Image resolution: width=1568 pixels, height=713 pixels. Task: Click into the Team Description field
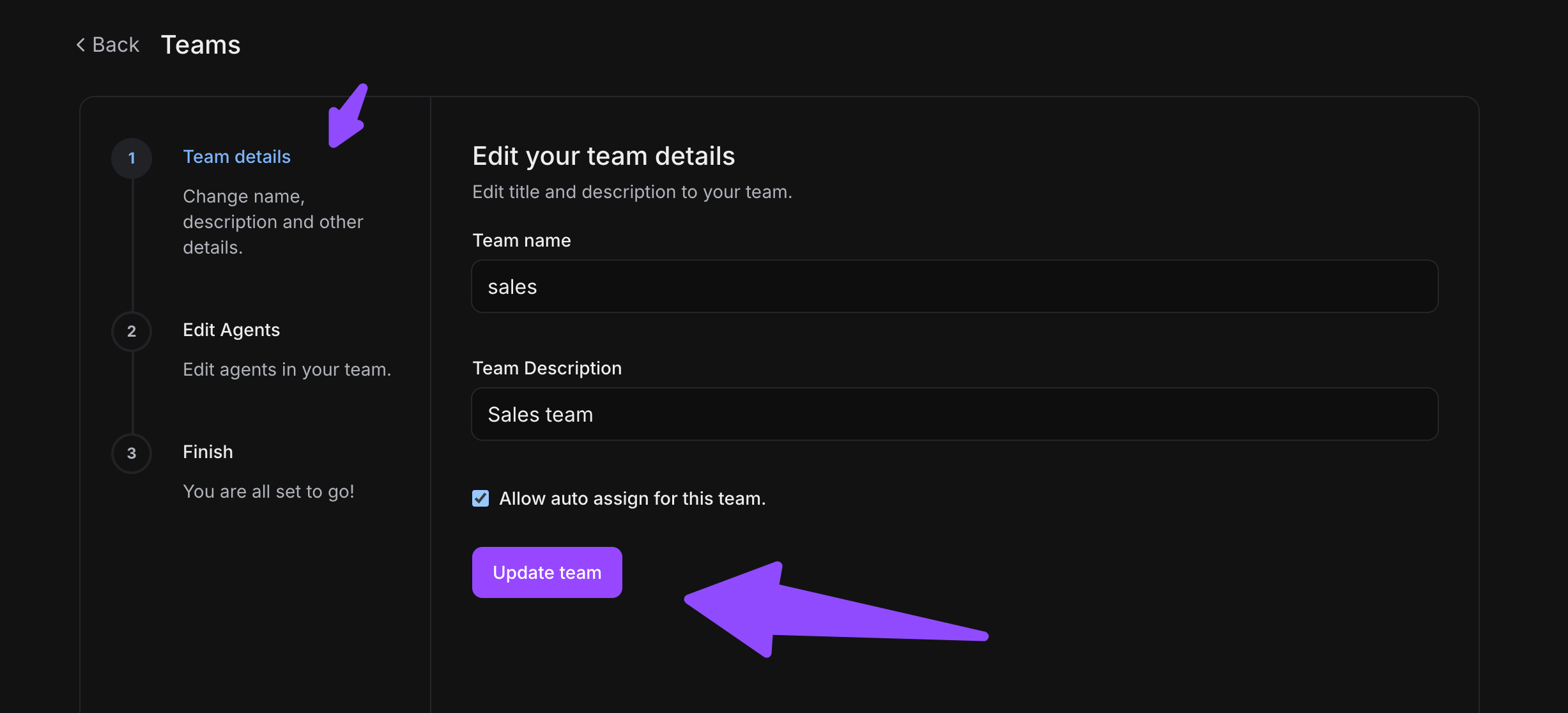(x=955, y=414)
